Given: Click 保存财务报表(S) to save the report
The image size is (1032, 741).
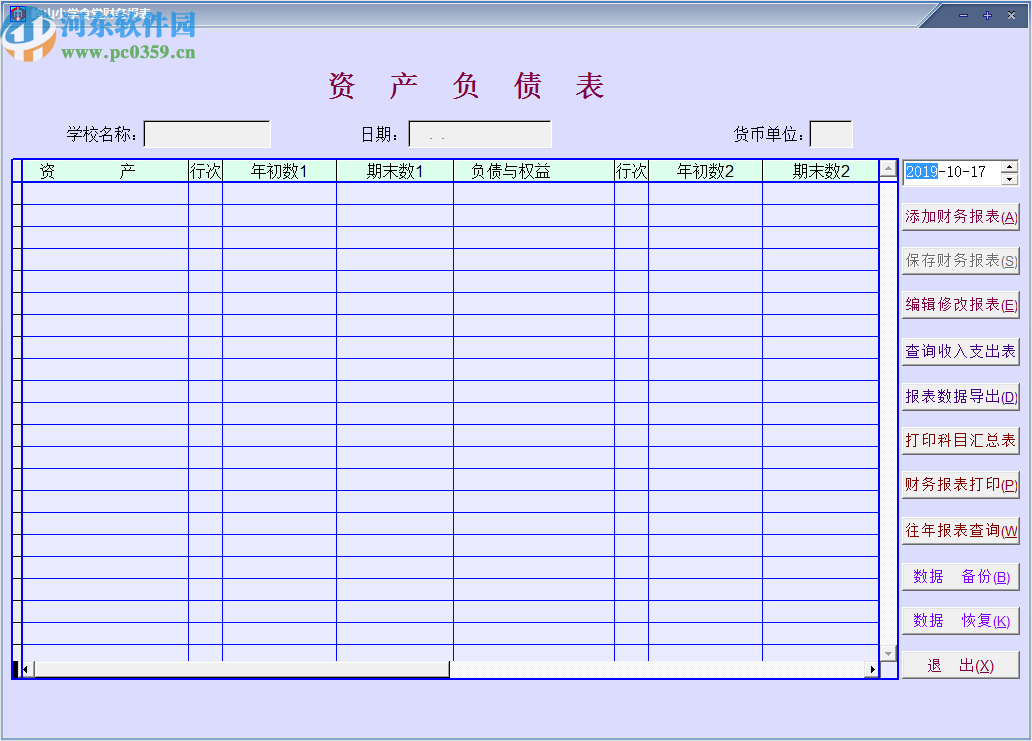Looking at the screenshot, I should (960, 260).
